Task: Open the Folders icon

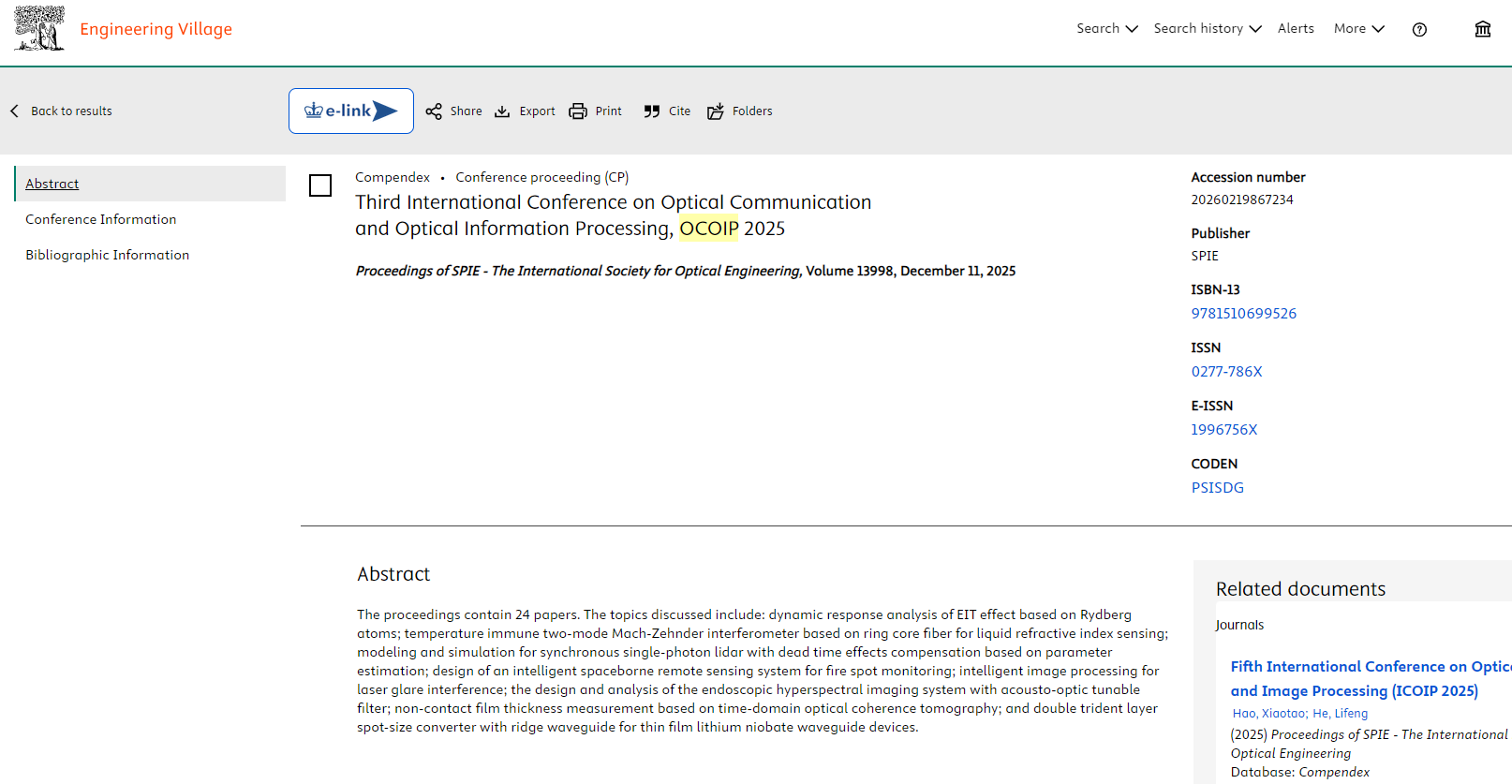Action: 716,111
